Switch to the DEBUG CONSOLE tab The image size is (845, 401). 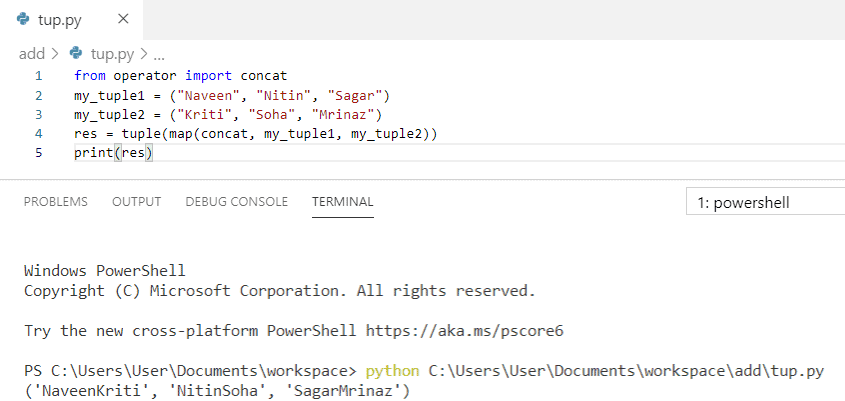click(237, 202)
